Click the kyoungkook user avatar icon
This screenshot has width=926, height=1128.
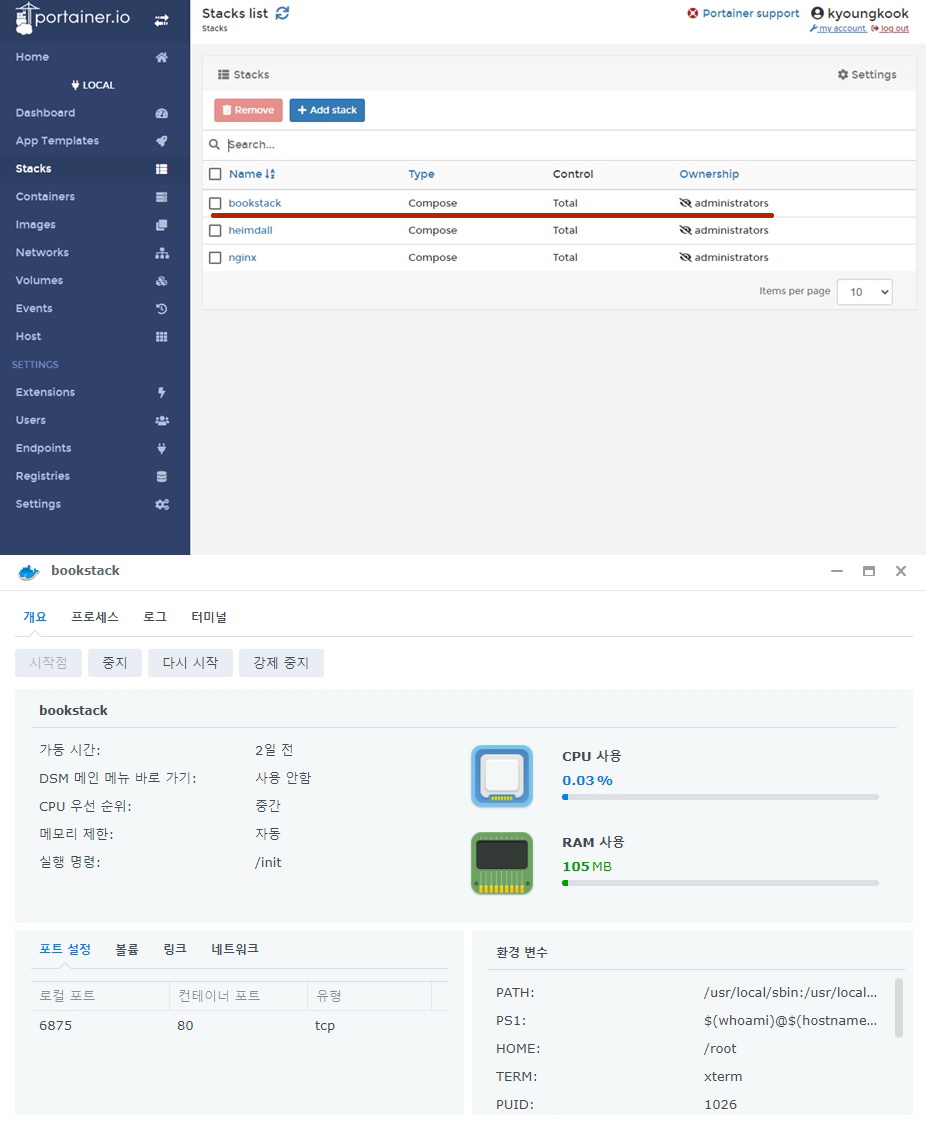click(x=817, y=13)
